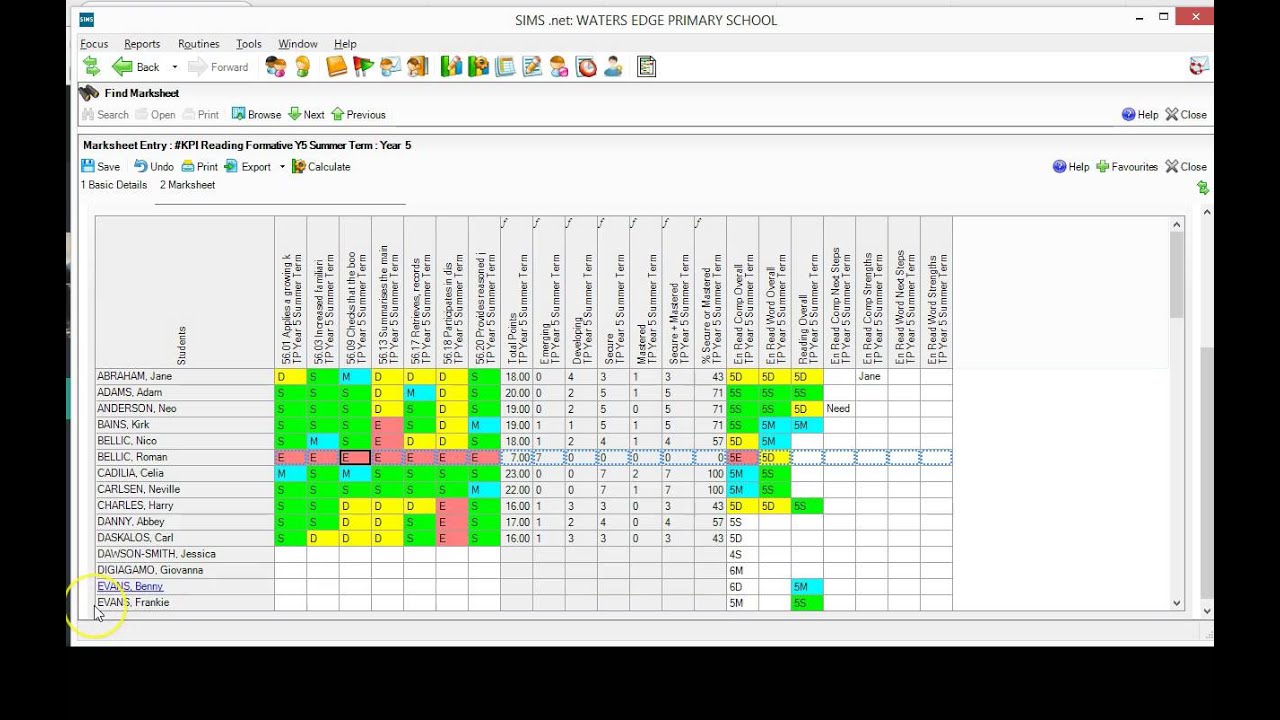Image resolution: width=1280 pixels, height=720 pixels.
Task: Click the green double-arrow icon left of Back
Action: (x=91, y=67)
